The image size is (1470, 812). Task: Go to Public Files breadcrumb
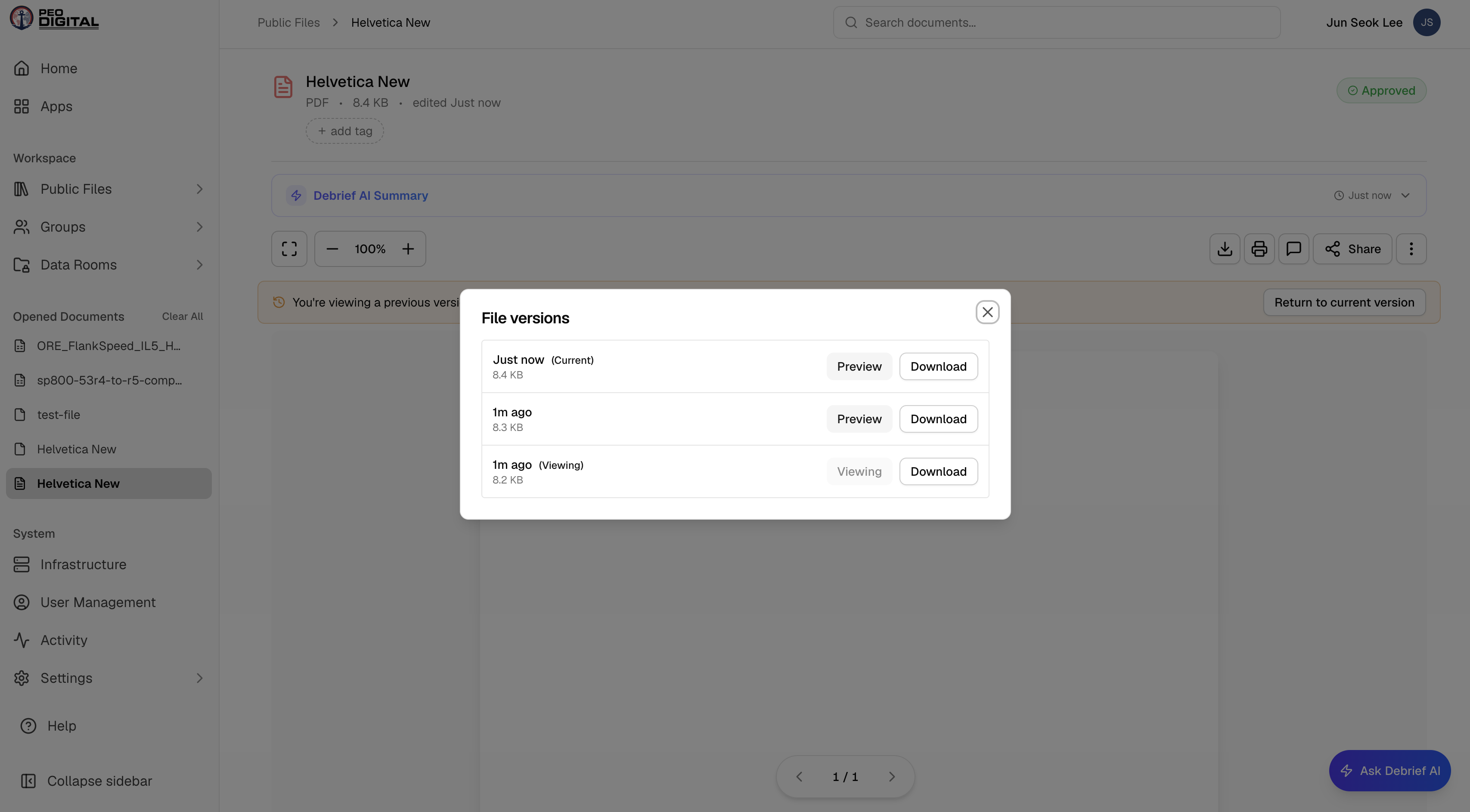pos(288,23)
